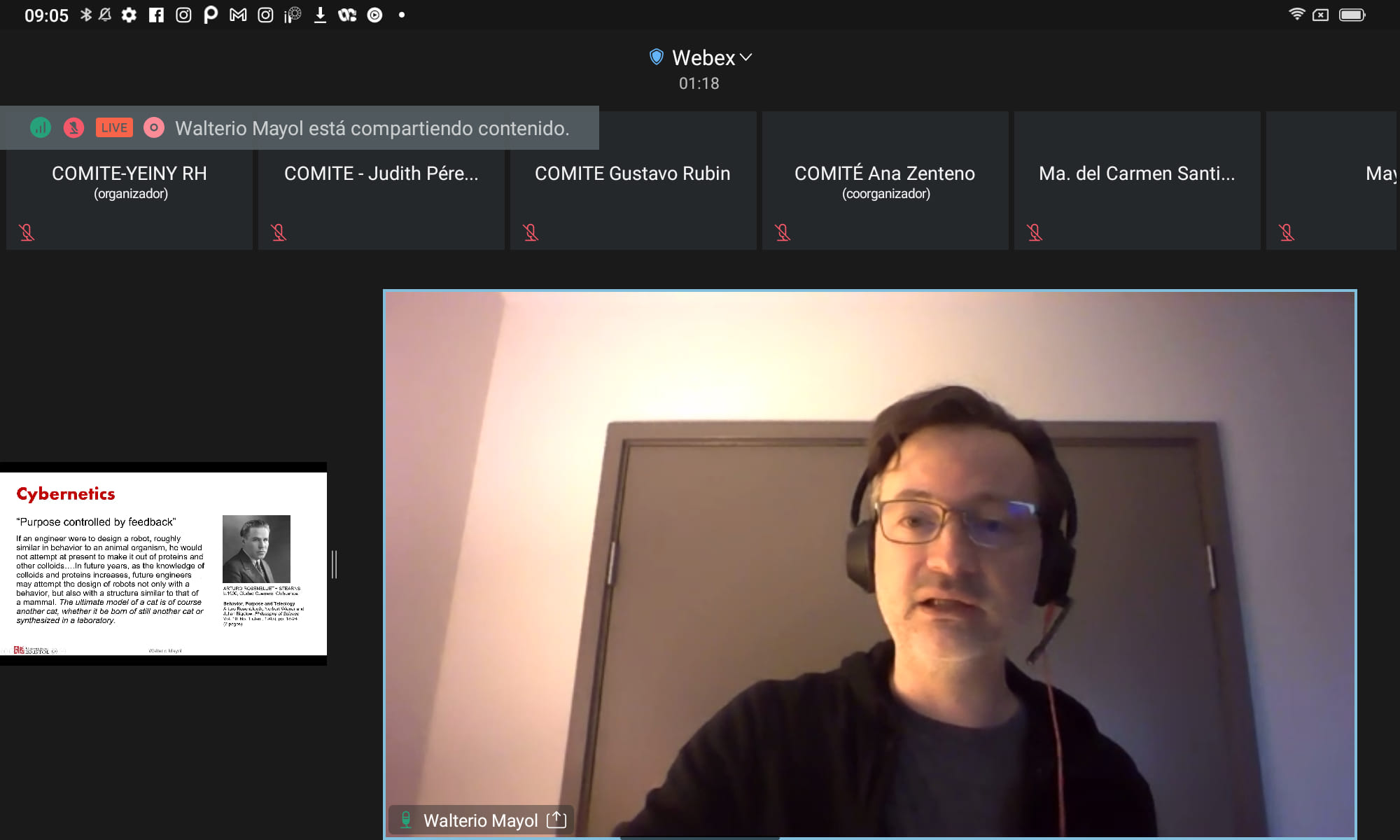
Task: Select Walterio Mayol's active video feed
Action: [x=870, y=564]
